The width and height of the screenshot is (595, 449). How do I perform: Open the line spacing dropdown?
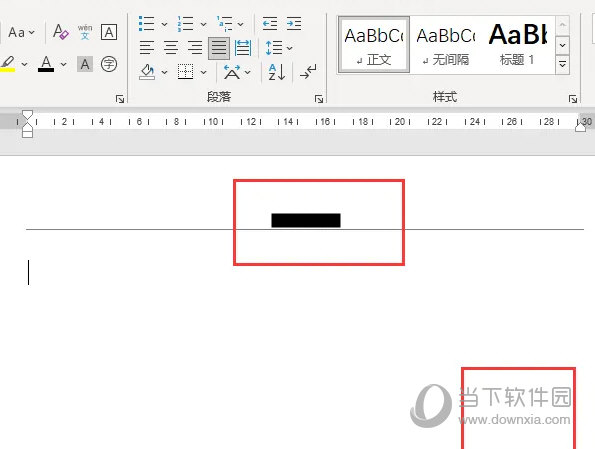coord(289,48)
